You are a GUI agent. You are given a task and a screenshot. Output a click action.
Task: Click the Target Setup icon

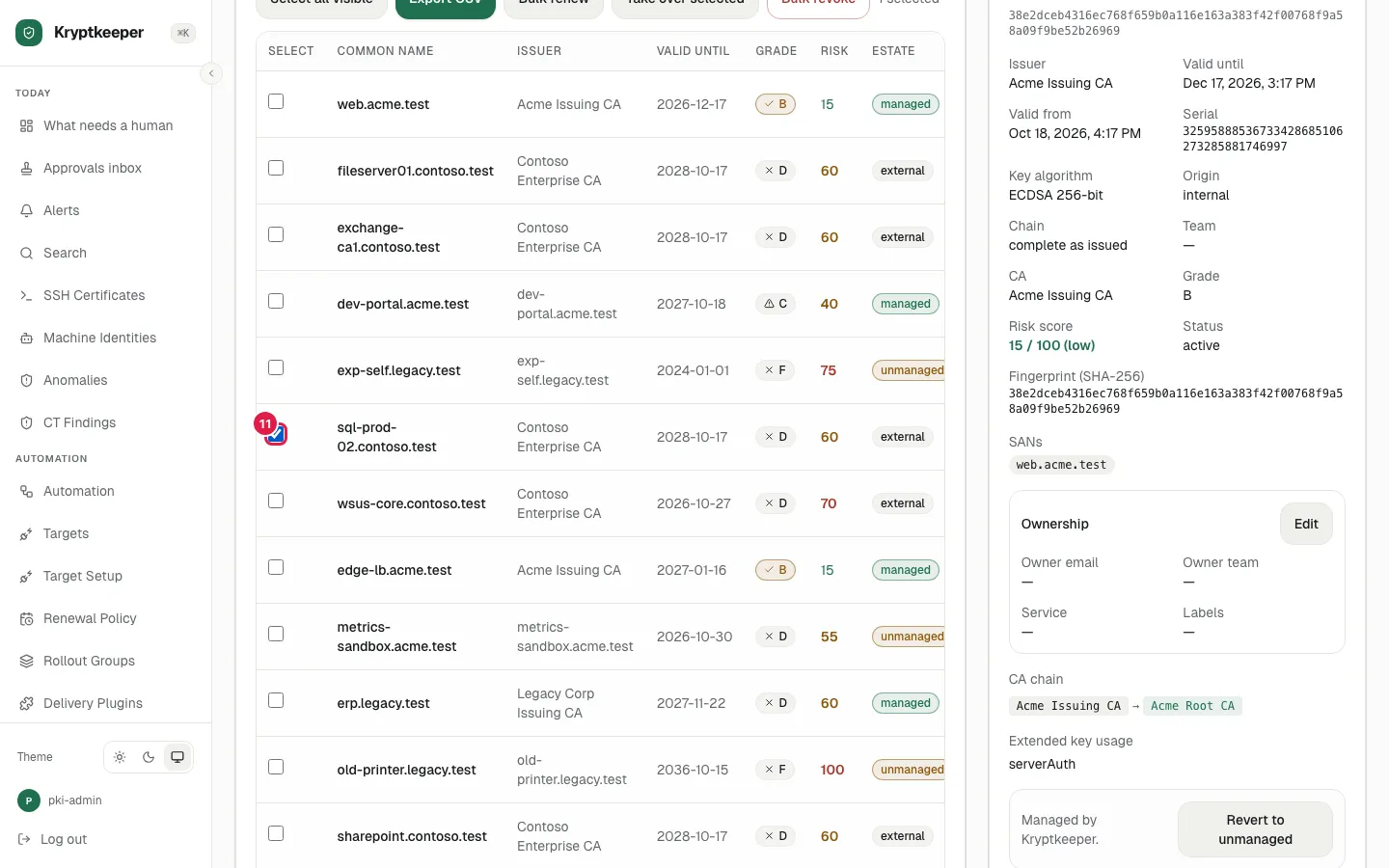(27, 576)
